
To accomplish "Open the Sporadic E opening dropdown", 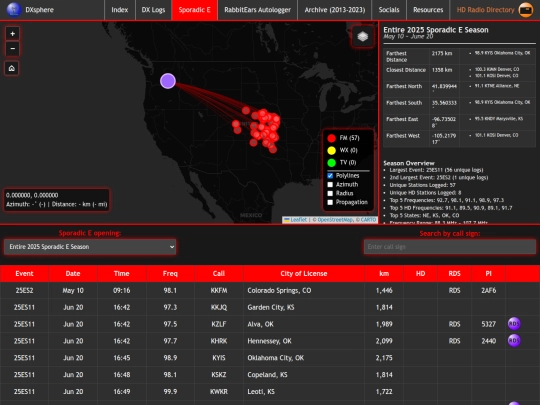I will pos(90,247).
